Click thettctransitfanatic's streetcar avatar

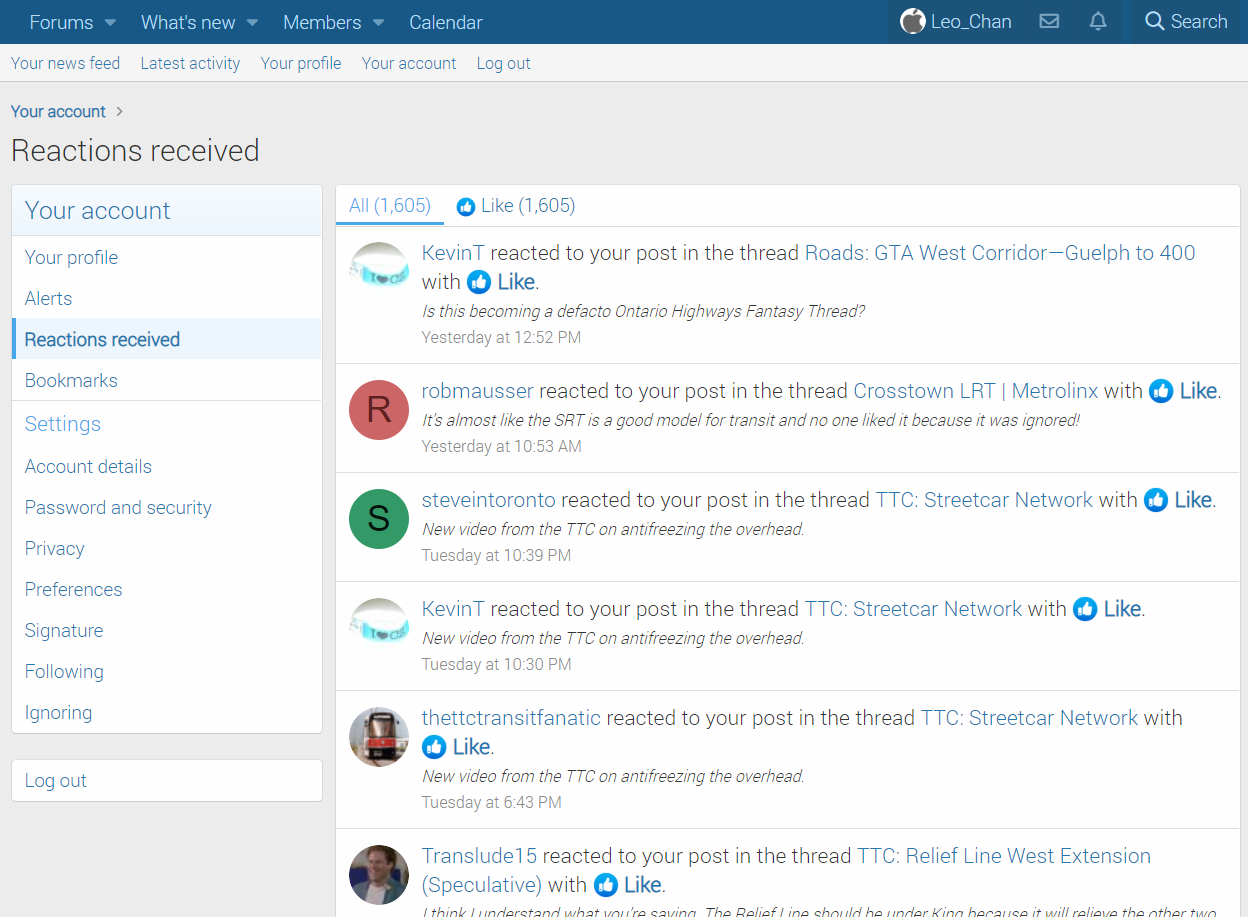[x=379, y=737]
